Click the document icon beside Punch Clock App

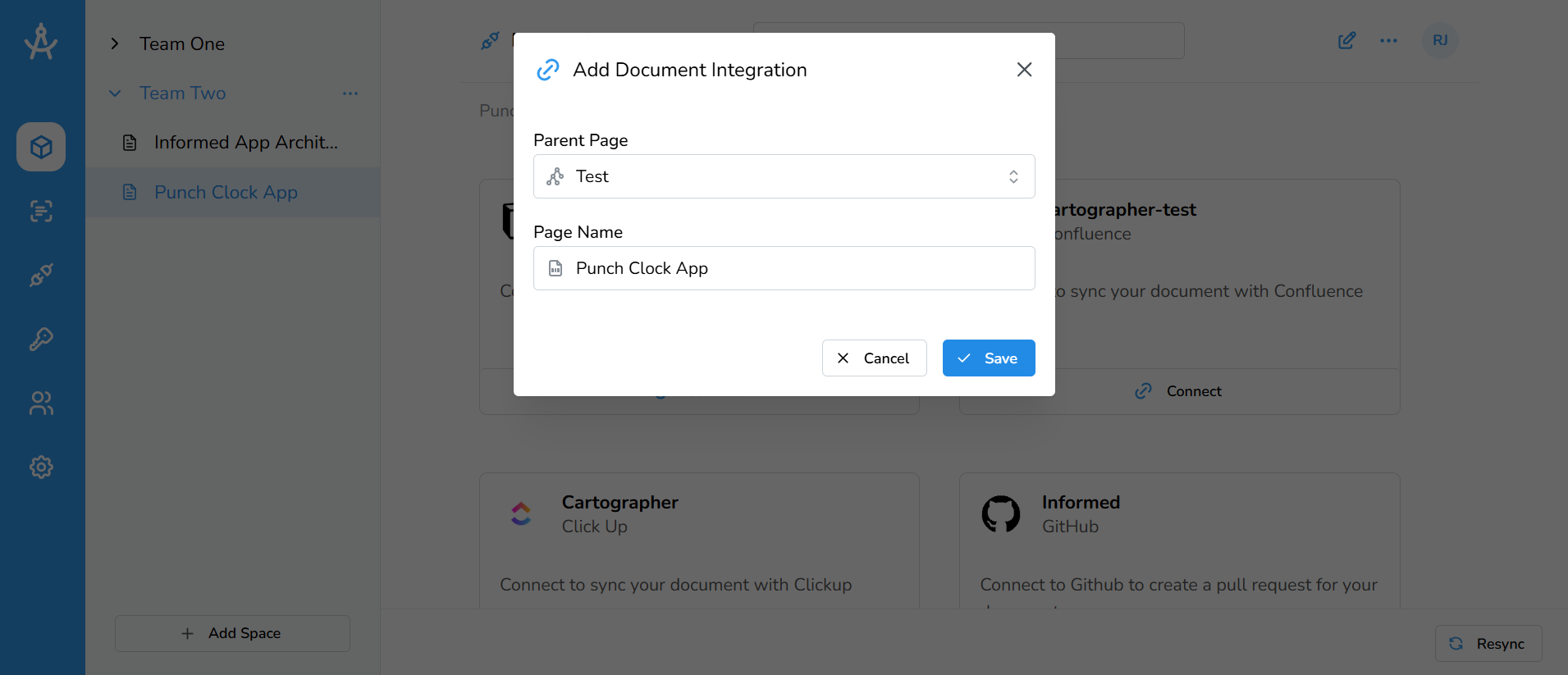pos(130,192)
